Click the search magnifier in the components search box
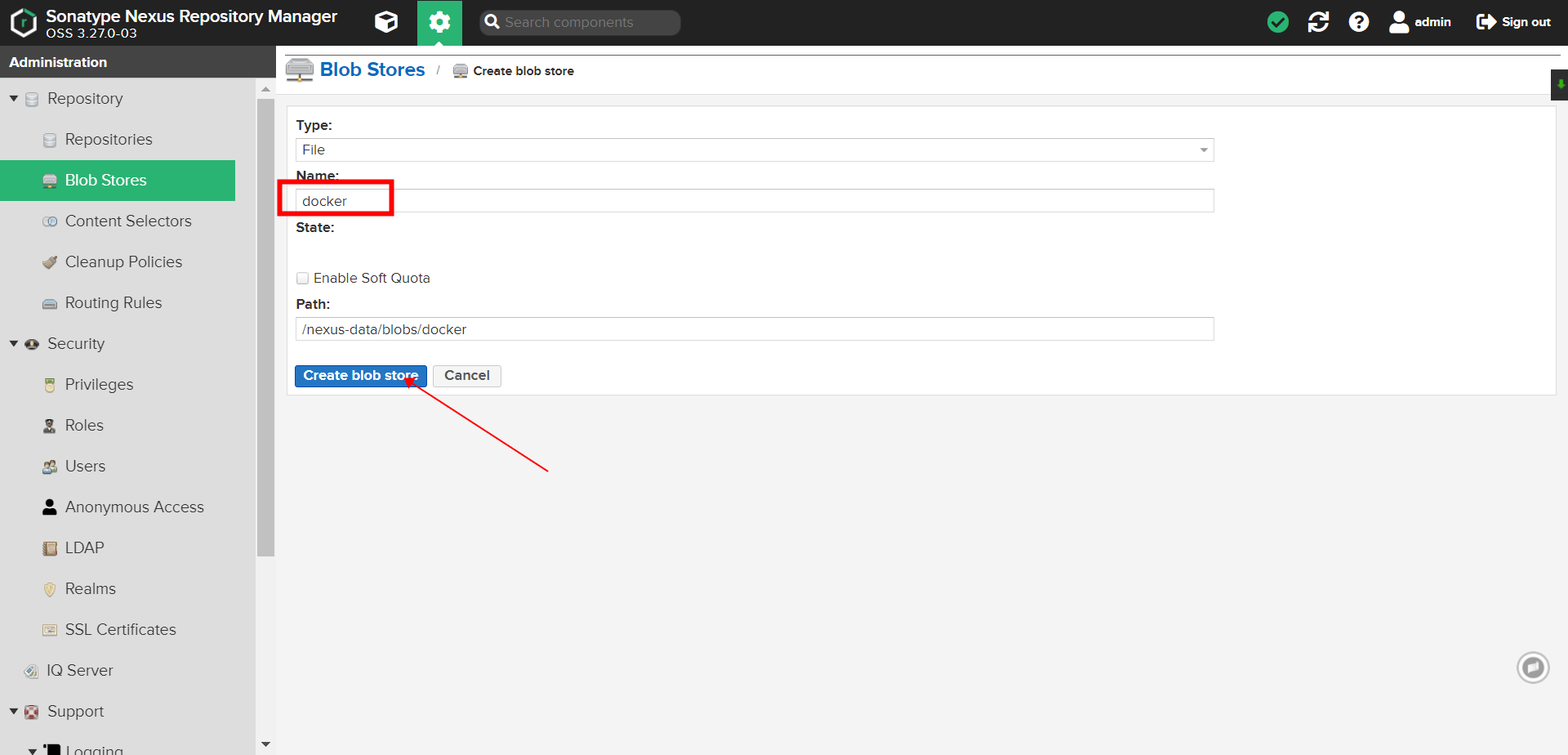This screenshot has width=1568, height=755. click(491, 22)
